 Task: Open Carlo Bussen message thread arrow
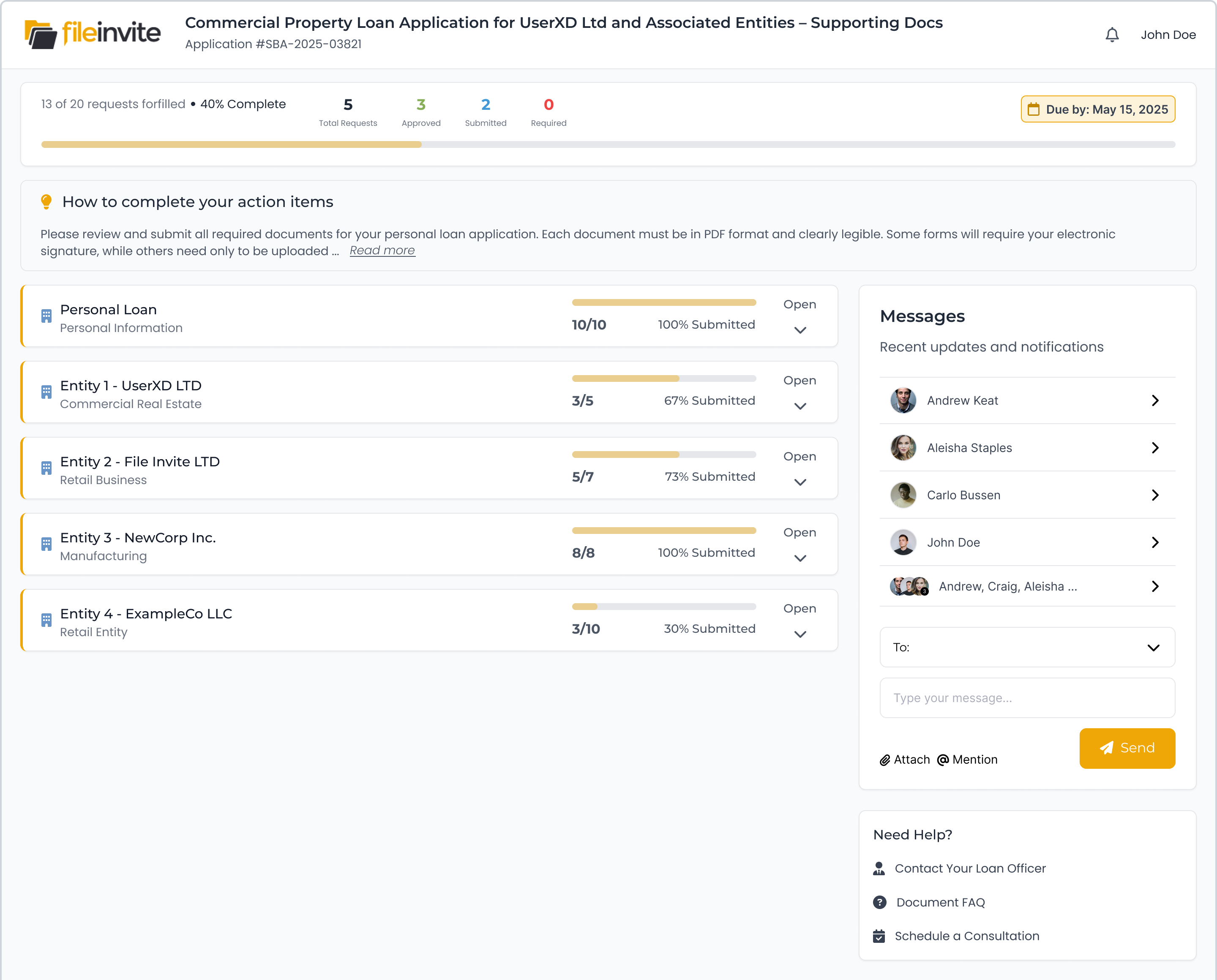pos(1155,495)
